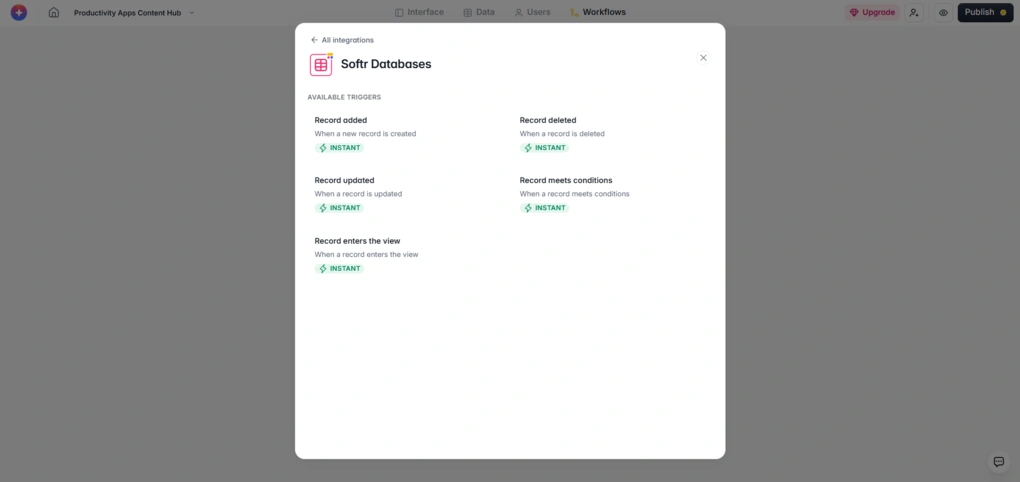Screen dimensions: 1020x482
Task: Select the Workflows tab
Action: (x=598, y=12)
